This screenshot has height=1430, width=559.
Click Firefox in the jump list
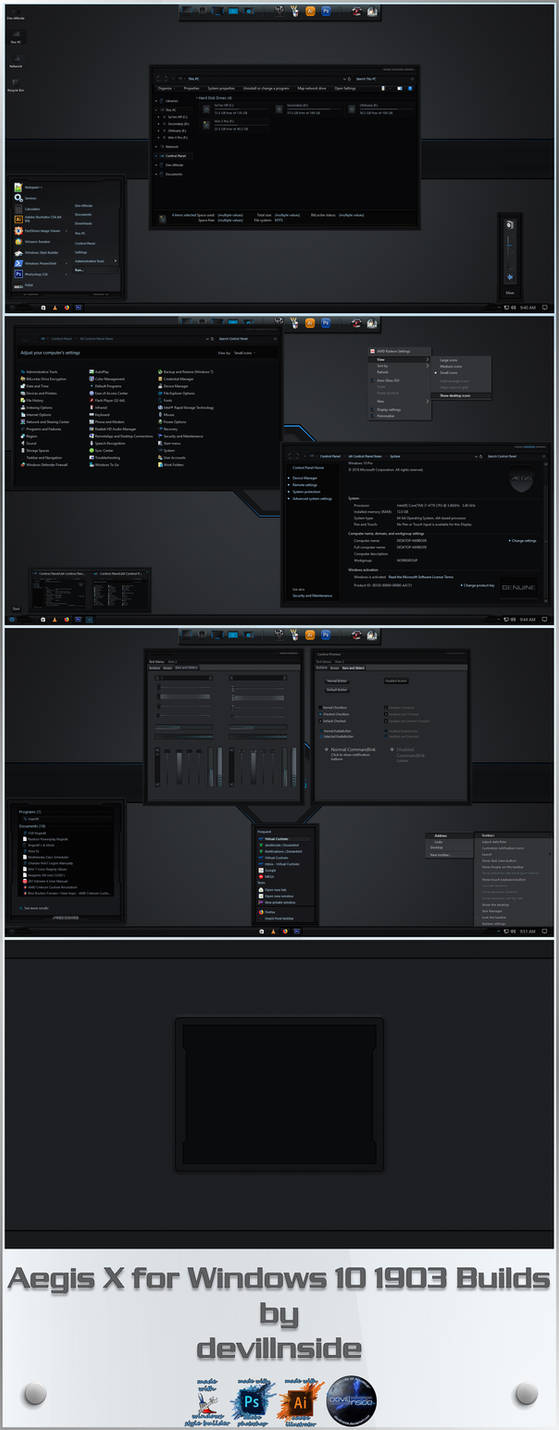[x=267, y=911]
